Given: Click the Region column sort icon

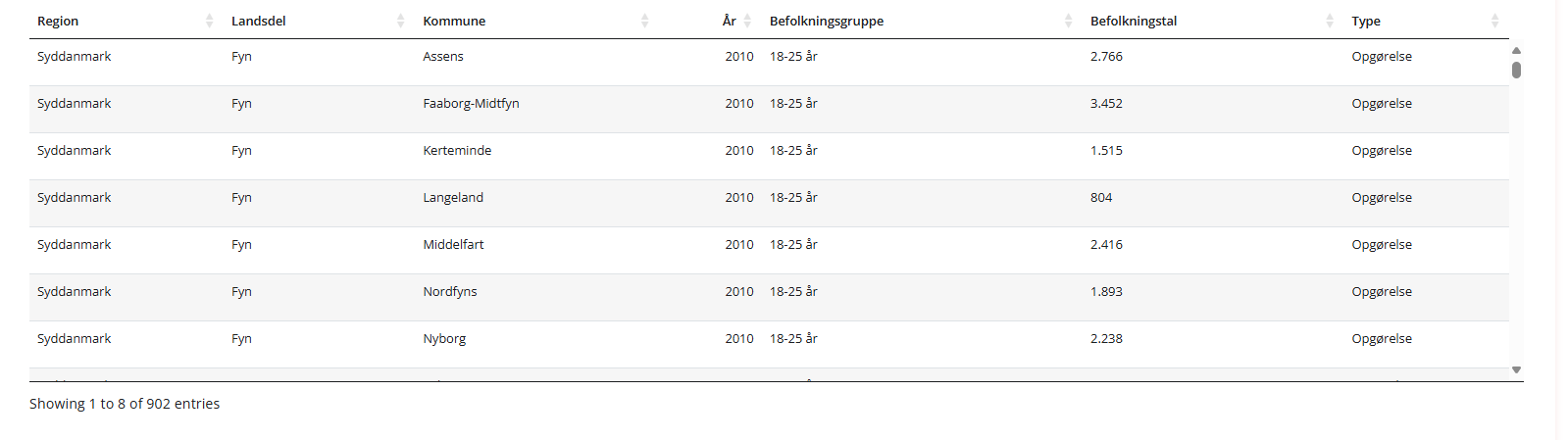Looking at the screenshot, I should [x=209, y=21].
